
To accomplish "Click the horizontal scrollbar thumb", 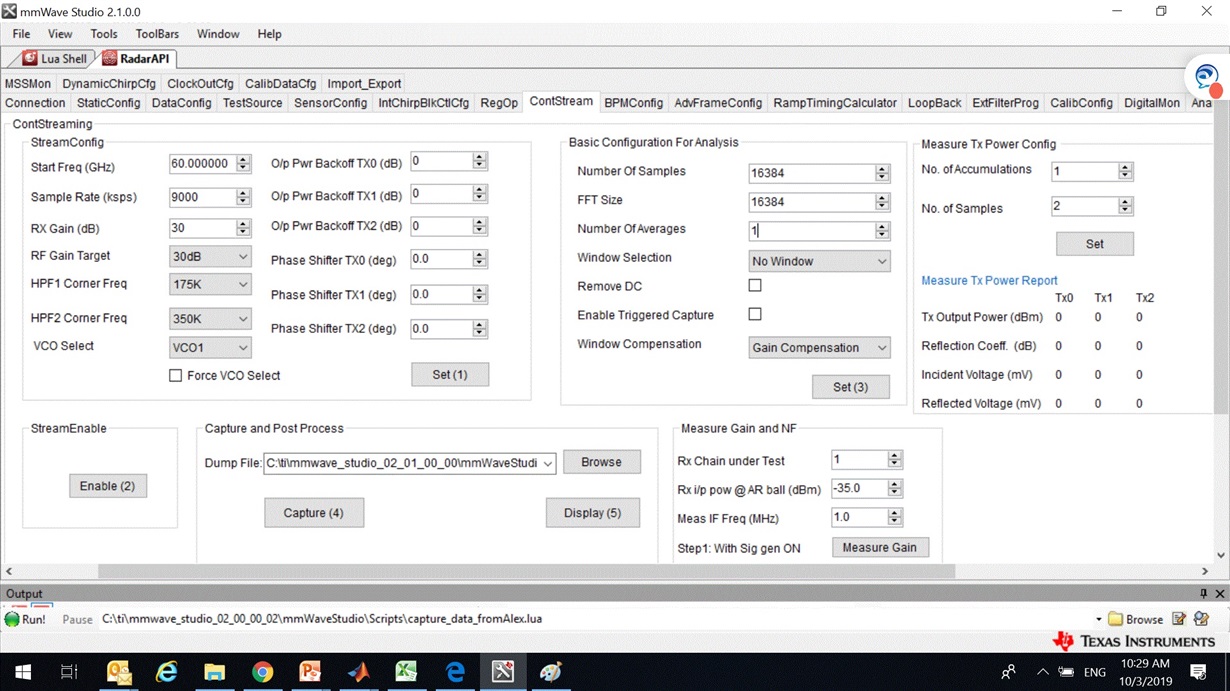I will (526, 571).
